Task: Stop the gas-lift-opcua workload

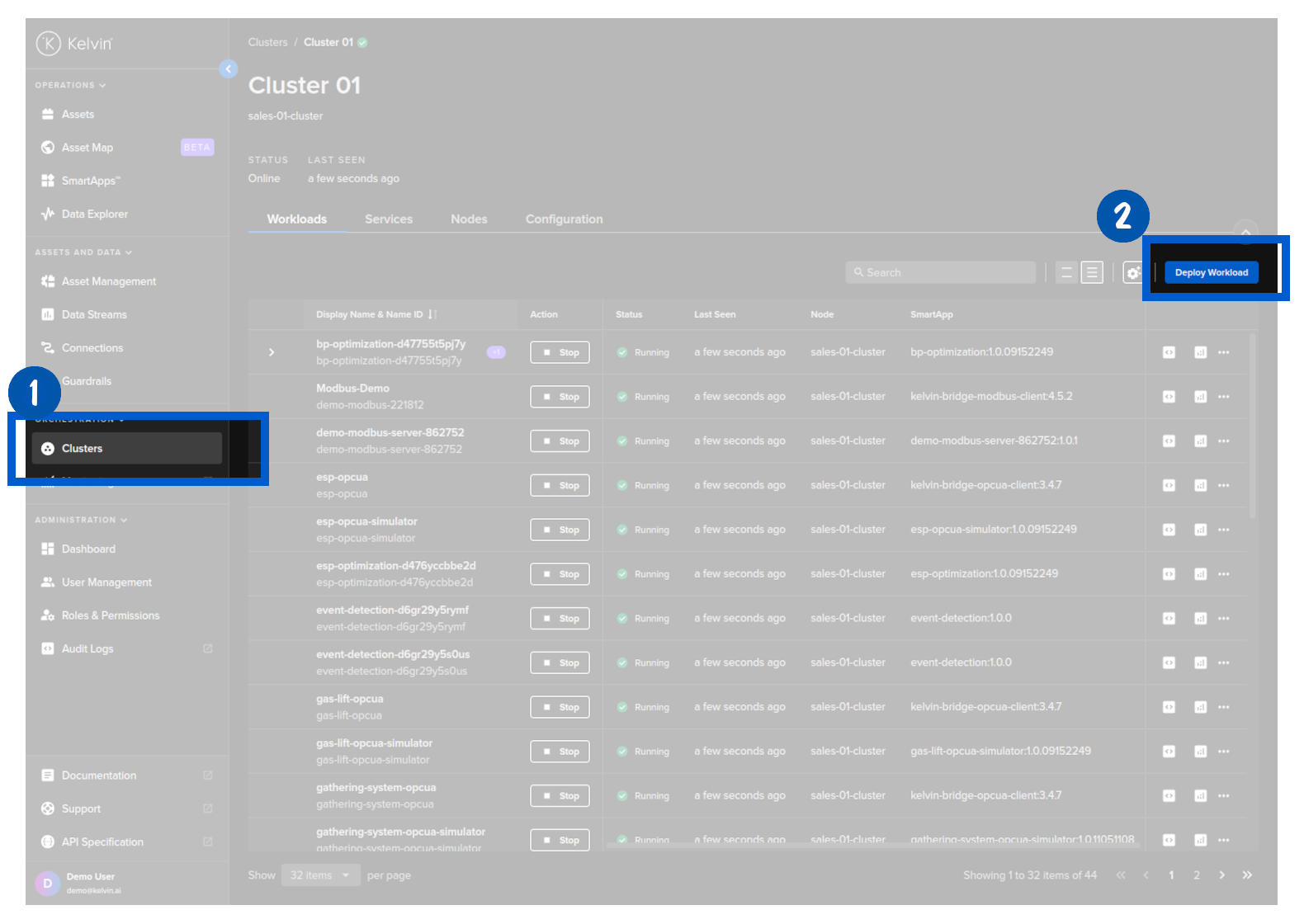Action: [x=560, y=708]
